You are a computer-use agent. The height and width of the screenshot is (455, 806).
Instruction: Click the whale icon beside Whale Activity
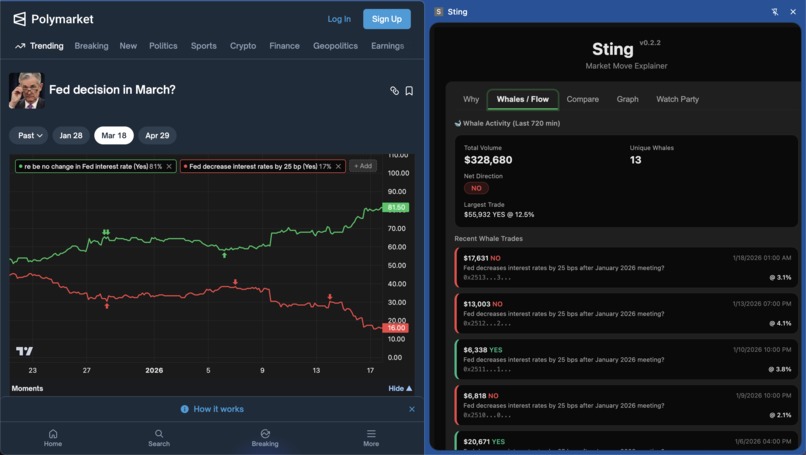coord(457,123)
